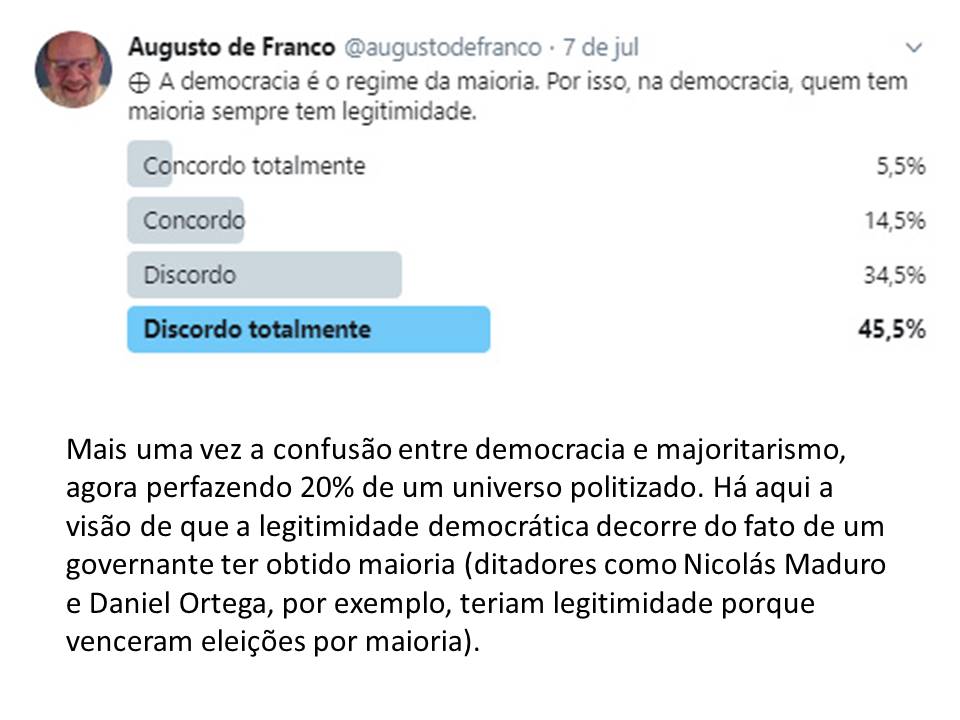Click the 34,5% poll result

[894, 275]
